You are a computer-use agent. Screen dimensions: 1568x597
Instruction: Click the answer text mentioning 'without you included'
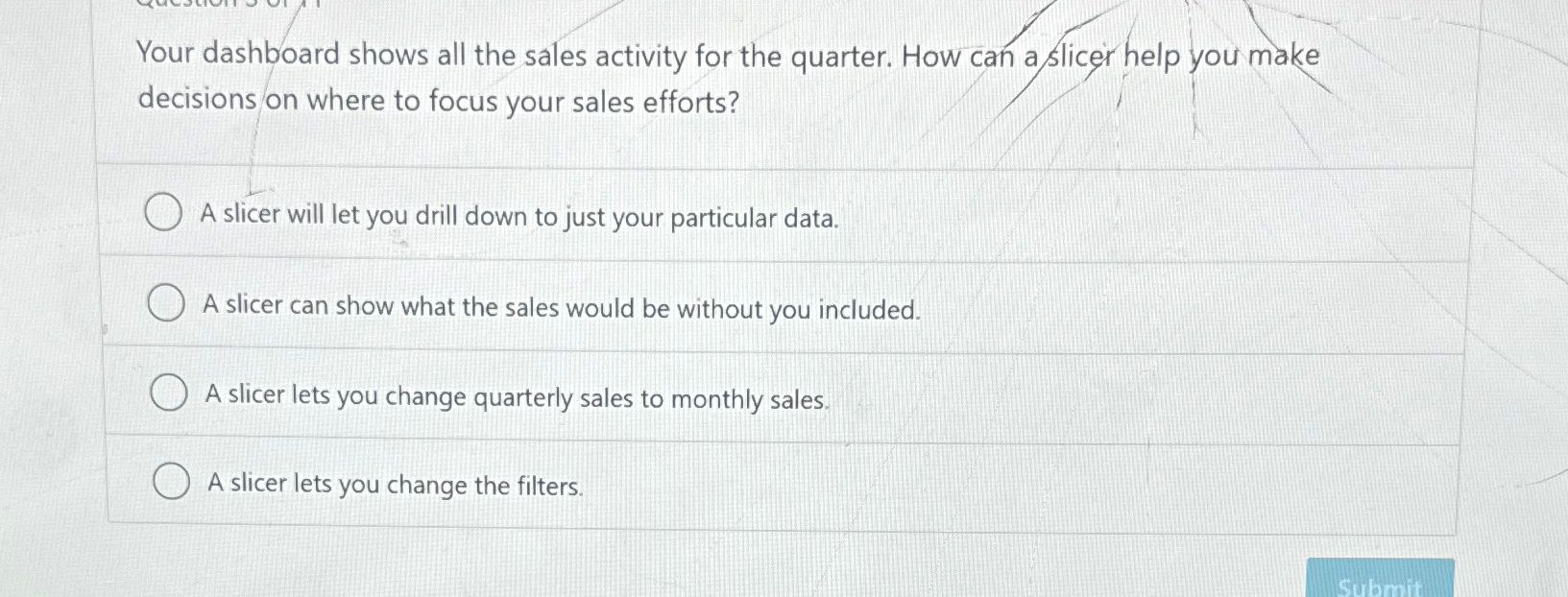point(562,307)
